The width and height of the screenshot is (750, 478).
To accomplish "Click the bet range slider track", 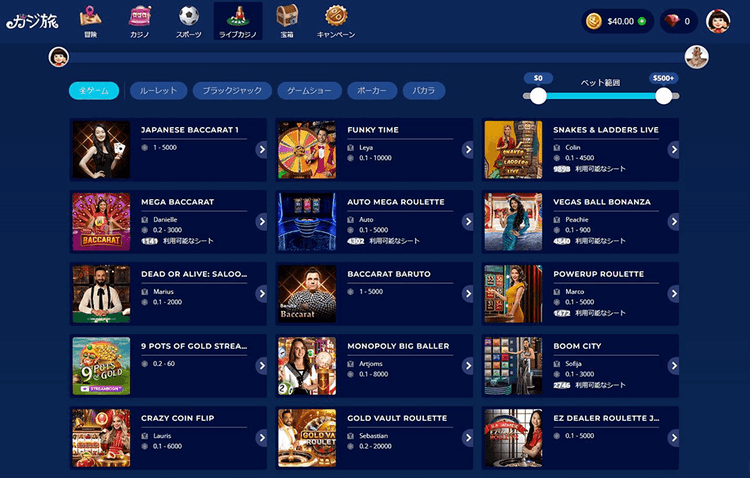I will tap(601, 96).
